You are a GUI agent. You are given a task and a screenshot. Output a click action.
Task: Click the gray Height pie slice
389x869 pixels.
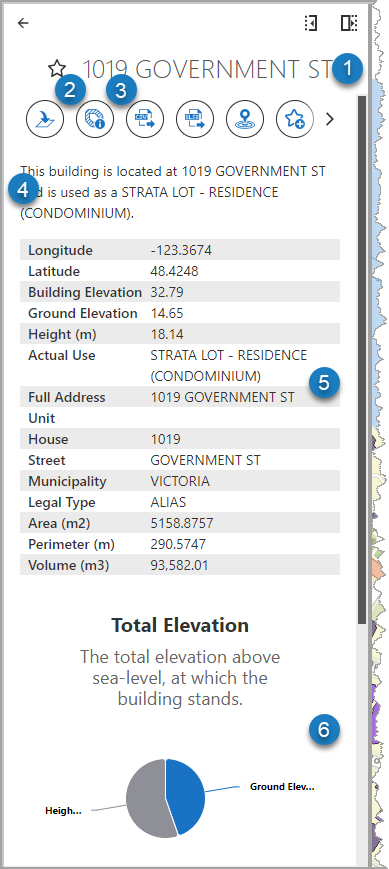point(145,798)
